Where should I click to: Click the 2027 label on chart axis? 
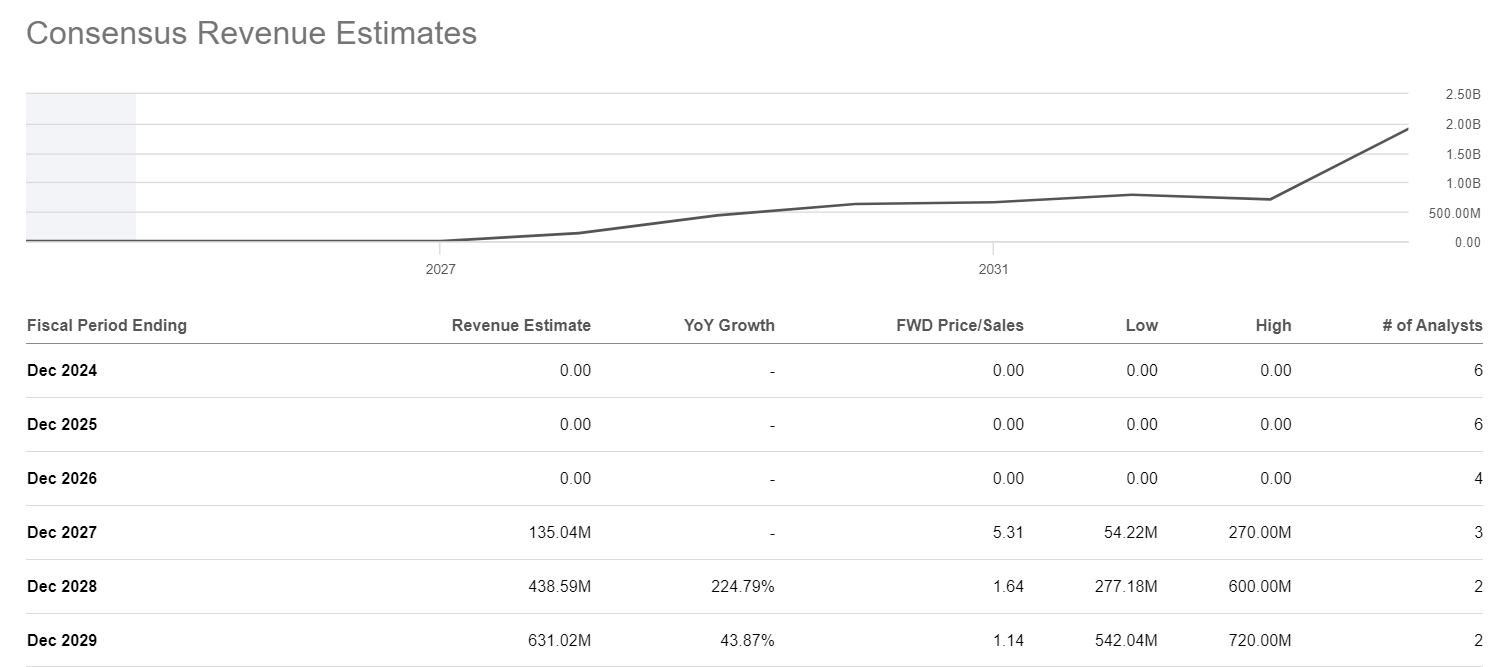tap(440, 270)
